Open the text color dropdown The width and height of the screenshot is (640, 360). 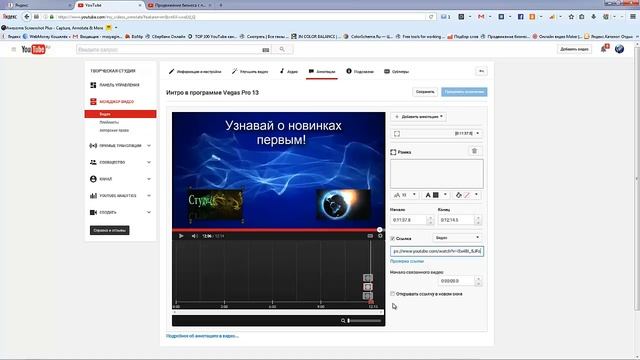(436, 195)
